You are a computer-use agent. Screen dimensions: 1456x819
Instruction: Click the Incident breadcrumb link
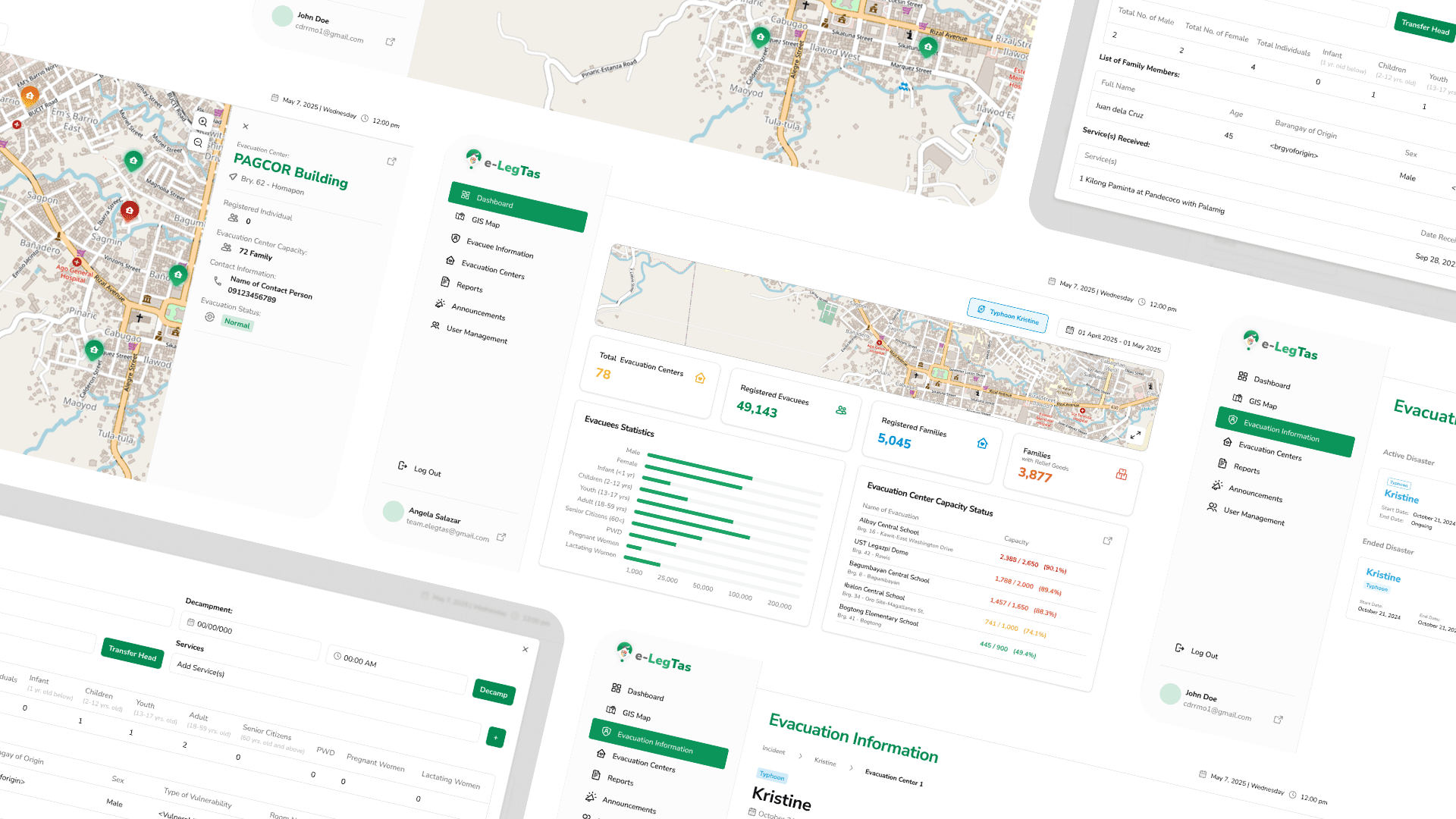pyautogui.click(x=773, y=750)
